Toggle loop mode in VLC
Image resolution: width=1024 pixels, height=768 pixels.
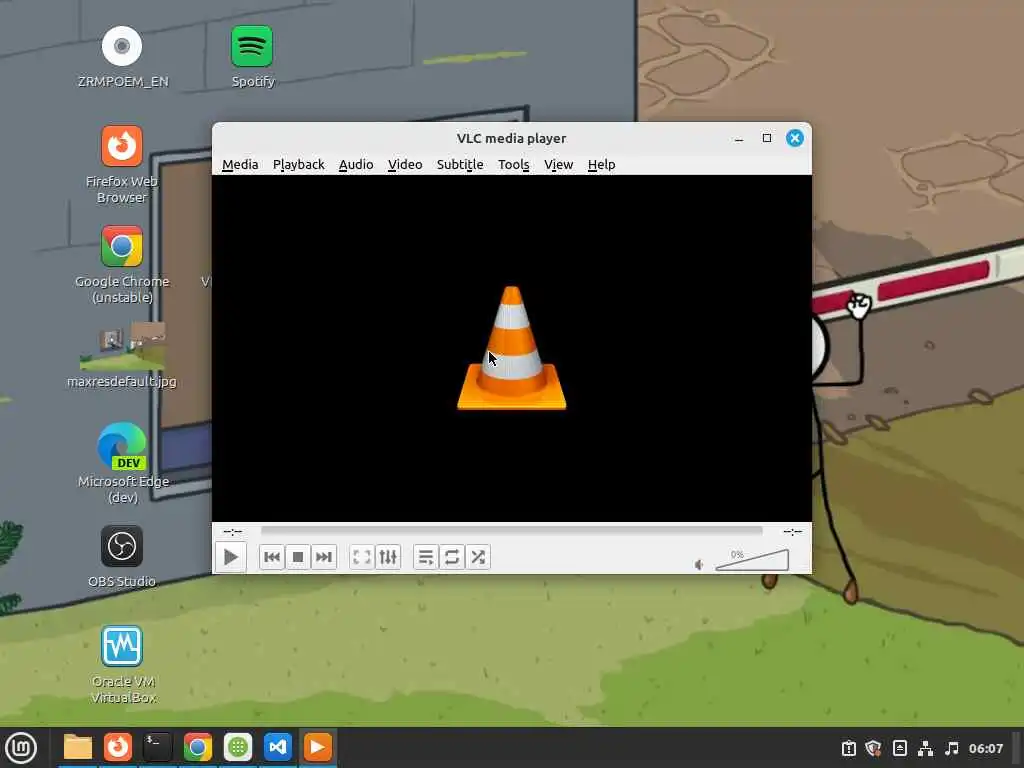(452, 557)
